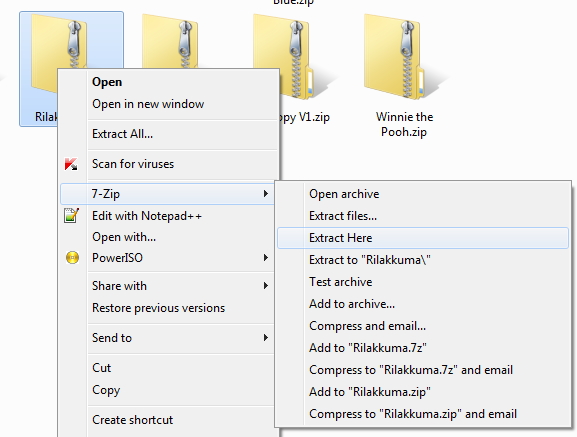Choose Add to "Rilakkuma.7z"
Screen dimensions: 577x437
click(423, 348)
